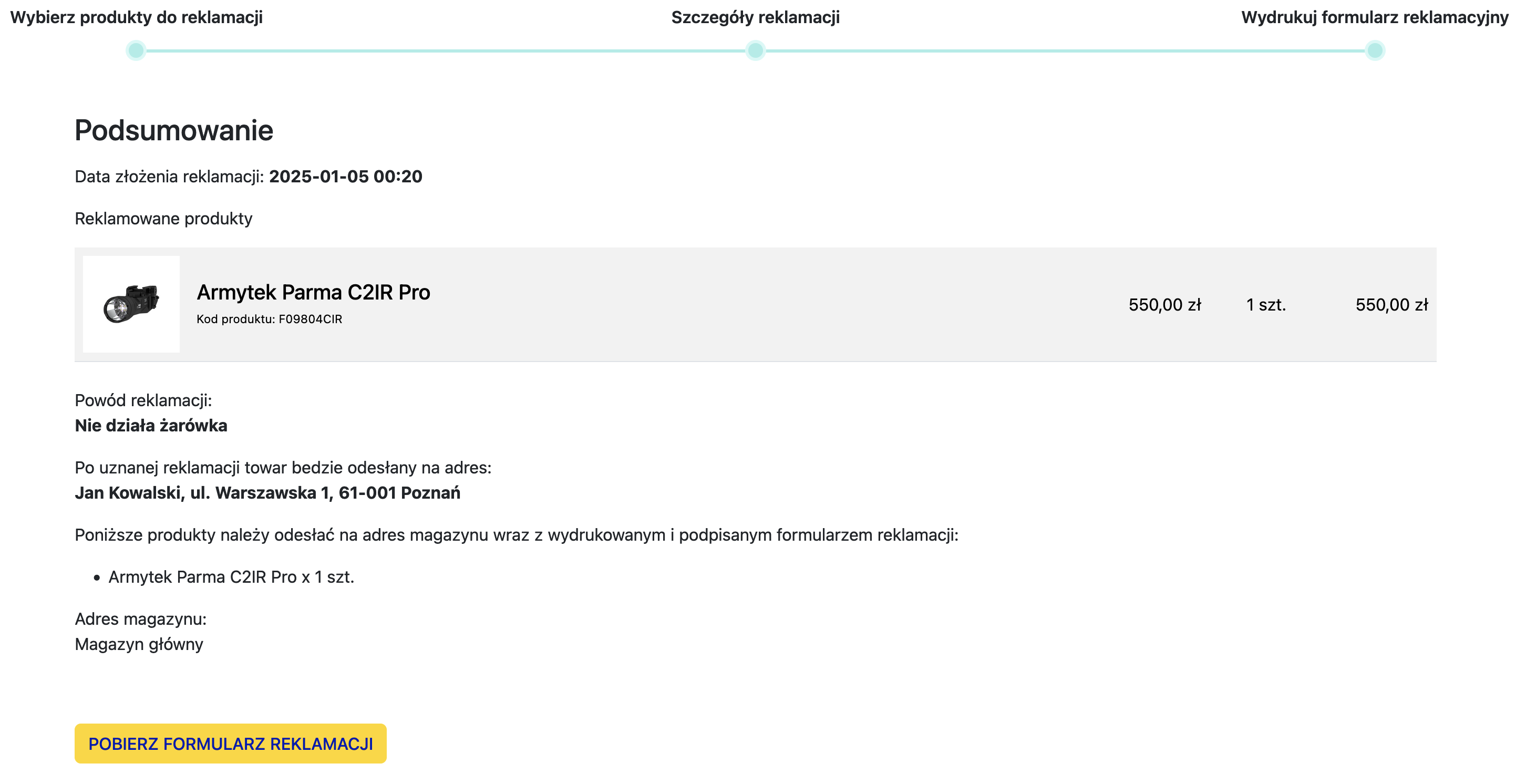Viewport: 1526px width, 784px height.
Task: Click the 'POBIERZ FORMULARZ REKLAMACJI' button
Action: click(231, 743)
